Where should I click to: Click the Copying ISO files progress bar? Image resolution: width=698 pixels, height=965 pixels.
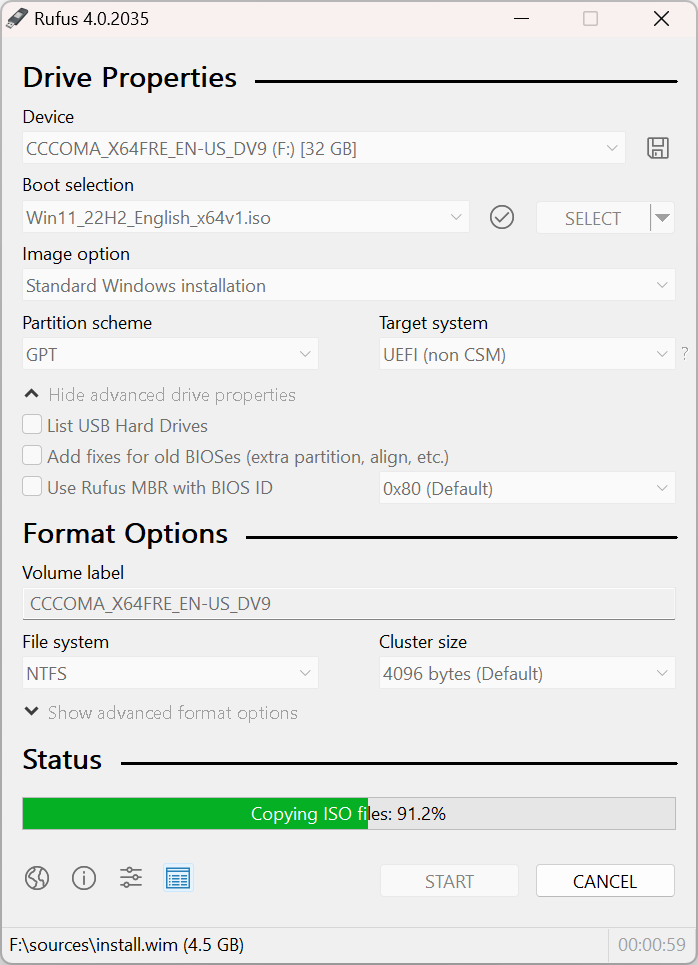[348, 813]
